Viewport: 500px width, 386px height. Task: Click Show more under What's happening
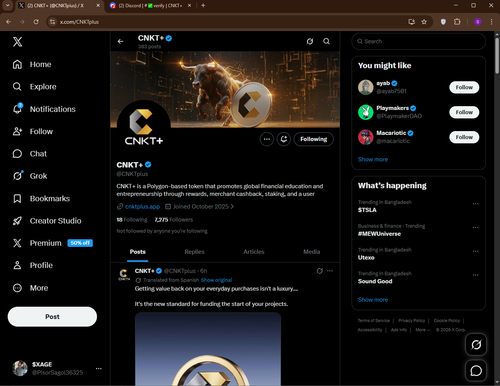pos(373,300)
